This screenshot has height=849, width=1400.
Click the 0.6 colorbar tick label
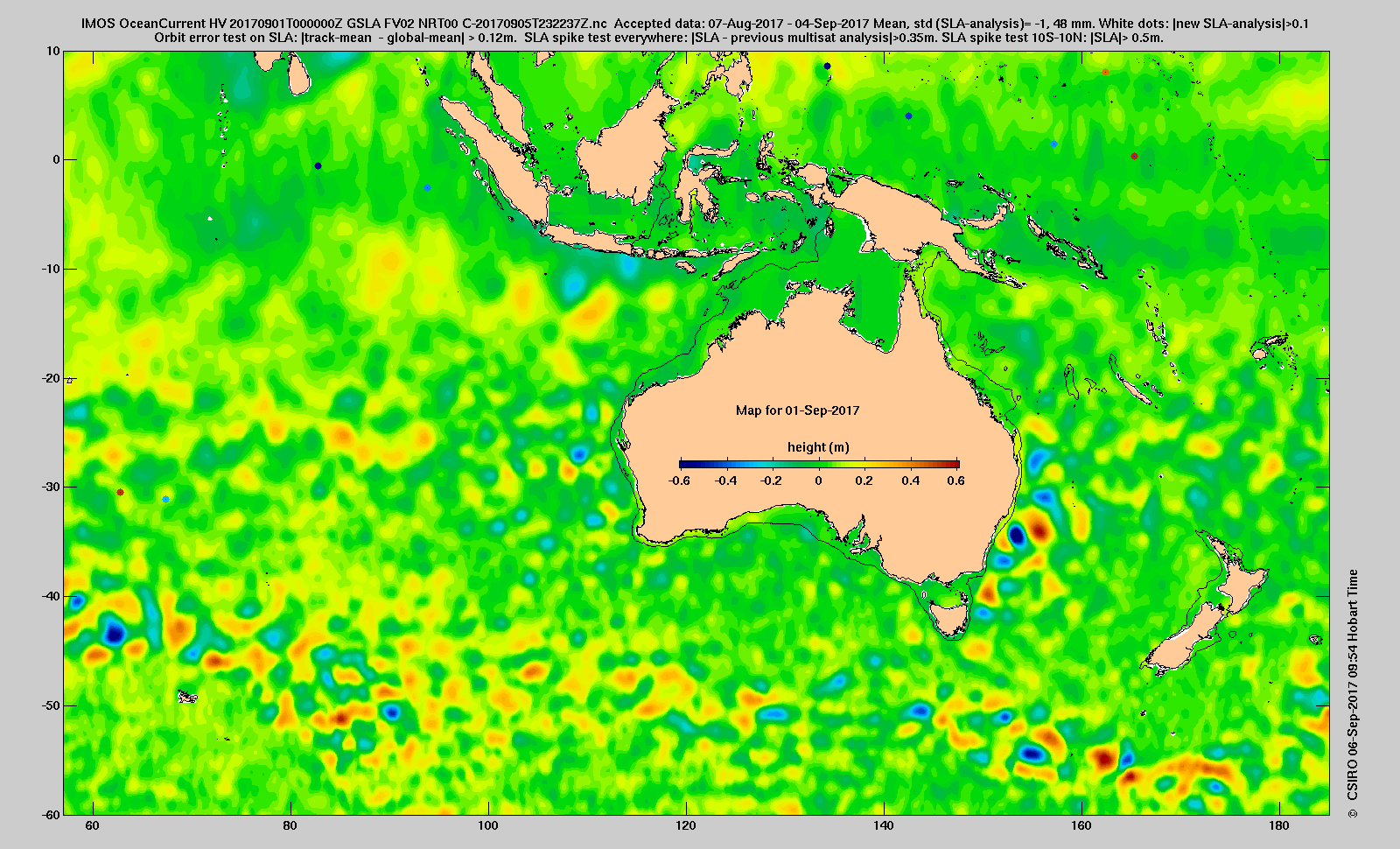pos(955,481)
